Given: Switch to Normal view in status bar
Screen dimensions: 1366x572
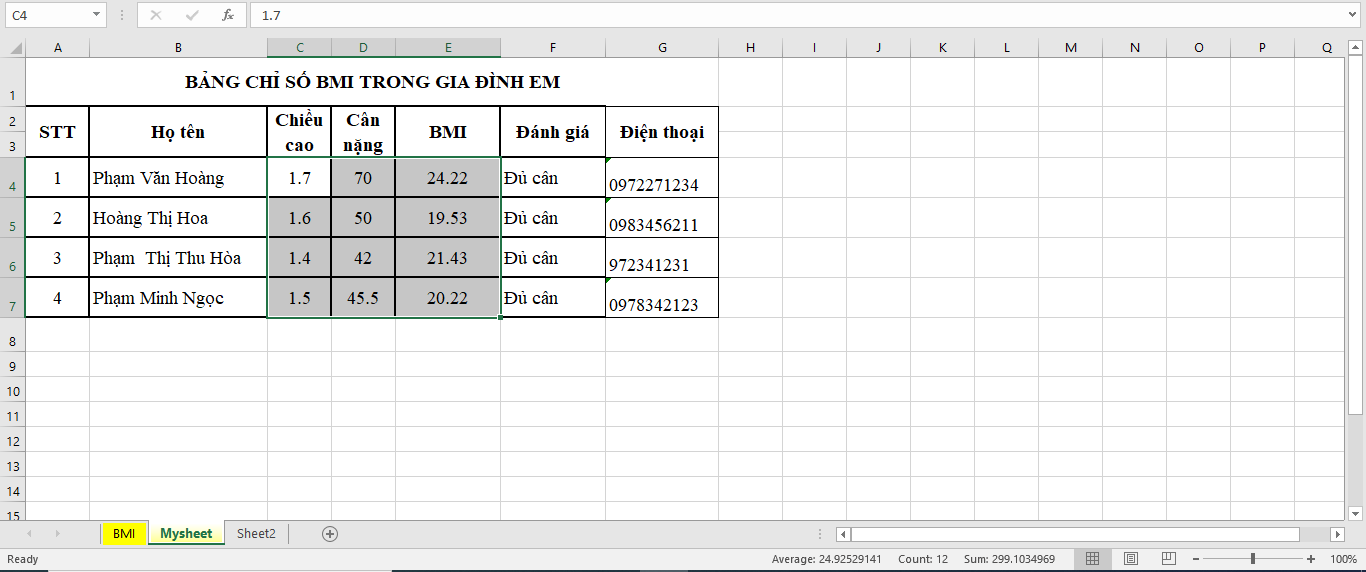Looking at the screenshot, I should click(1093, 559).
